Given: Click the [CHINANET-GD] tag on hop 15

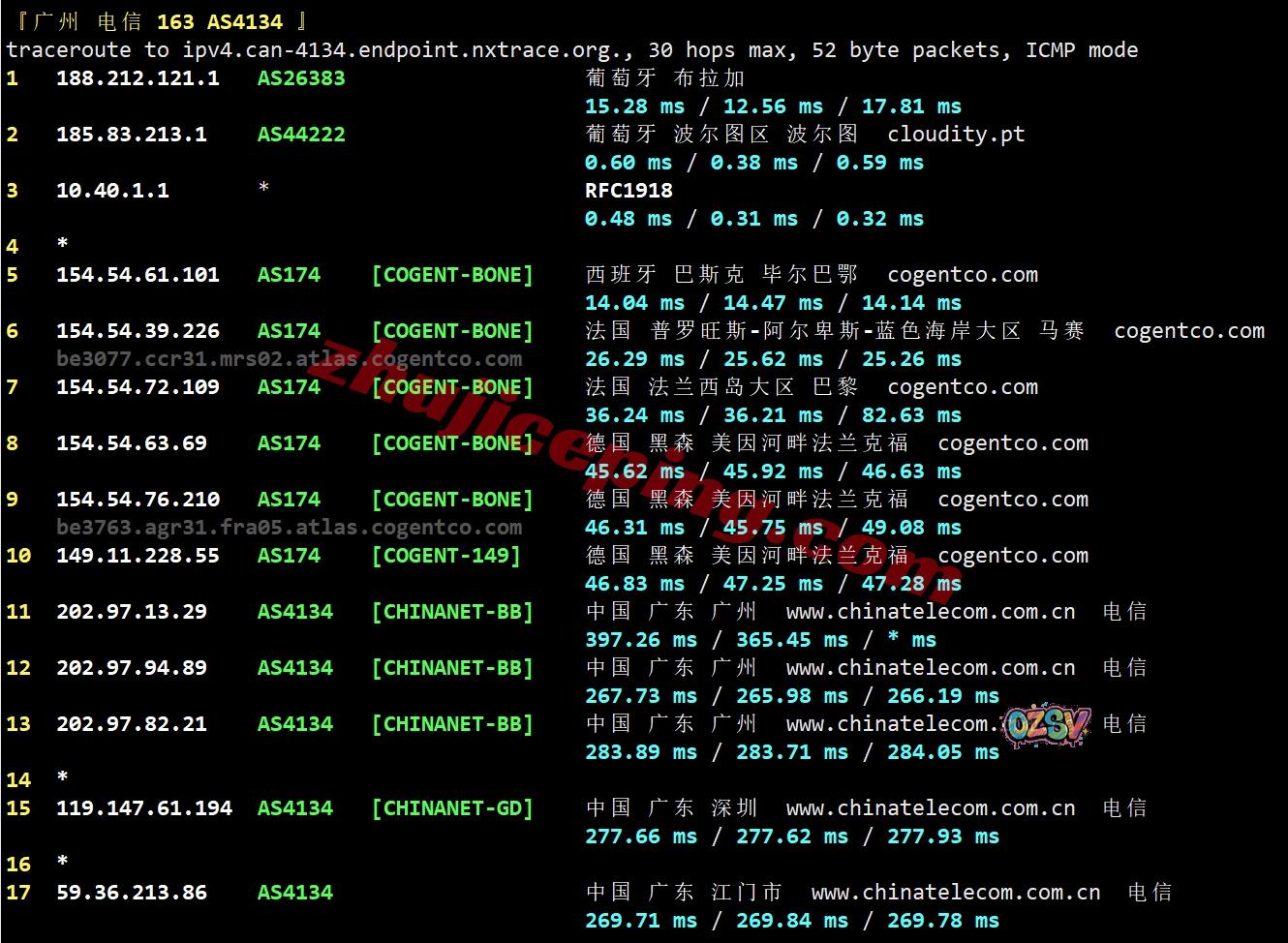Looking at the screenshot, I should point(452,808).
